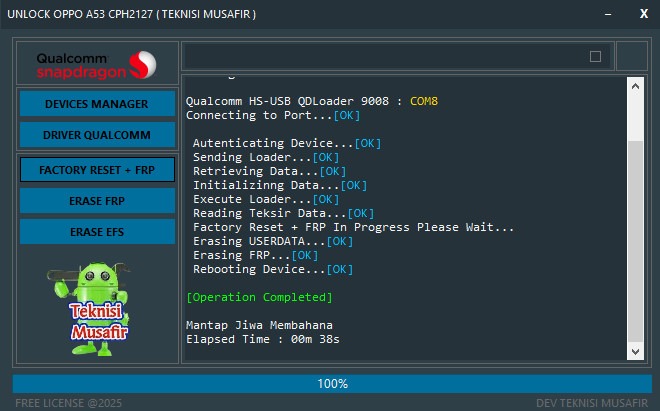This screenshot has width=660, height=411.
Task: Click "Retrieving Data...[OK]" log line
Action: click(x=269, y=171)
